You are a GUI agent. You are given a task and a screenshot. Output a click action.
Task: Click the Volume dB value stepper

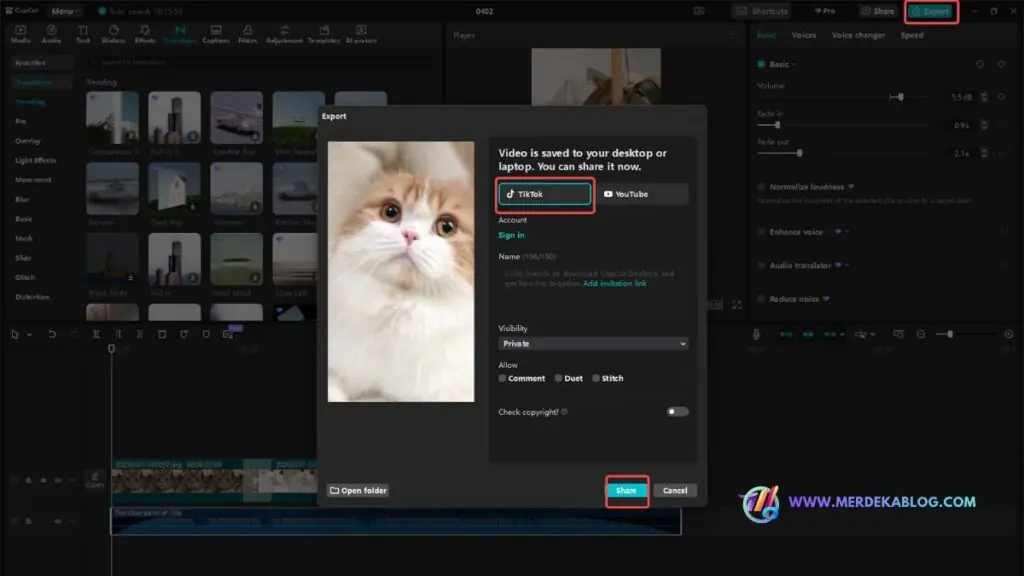(984, 97)
